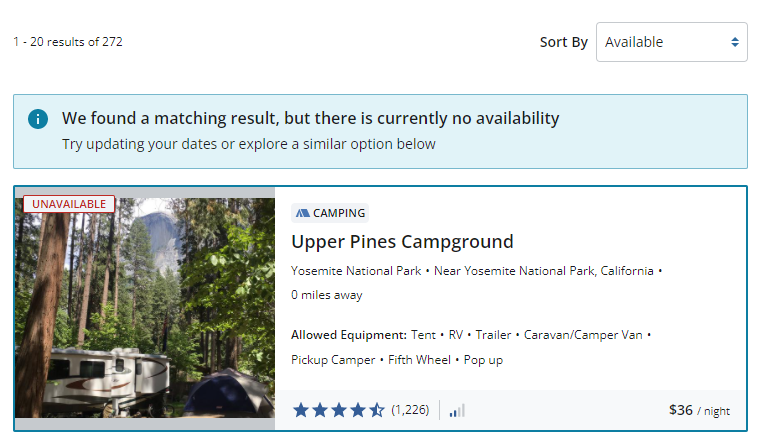Click the Allowed Equipment label
The width and height of the screenshot is (758, 447).
pyautogui.click(x=349, y=335)
